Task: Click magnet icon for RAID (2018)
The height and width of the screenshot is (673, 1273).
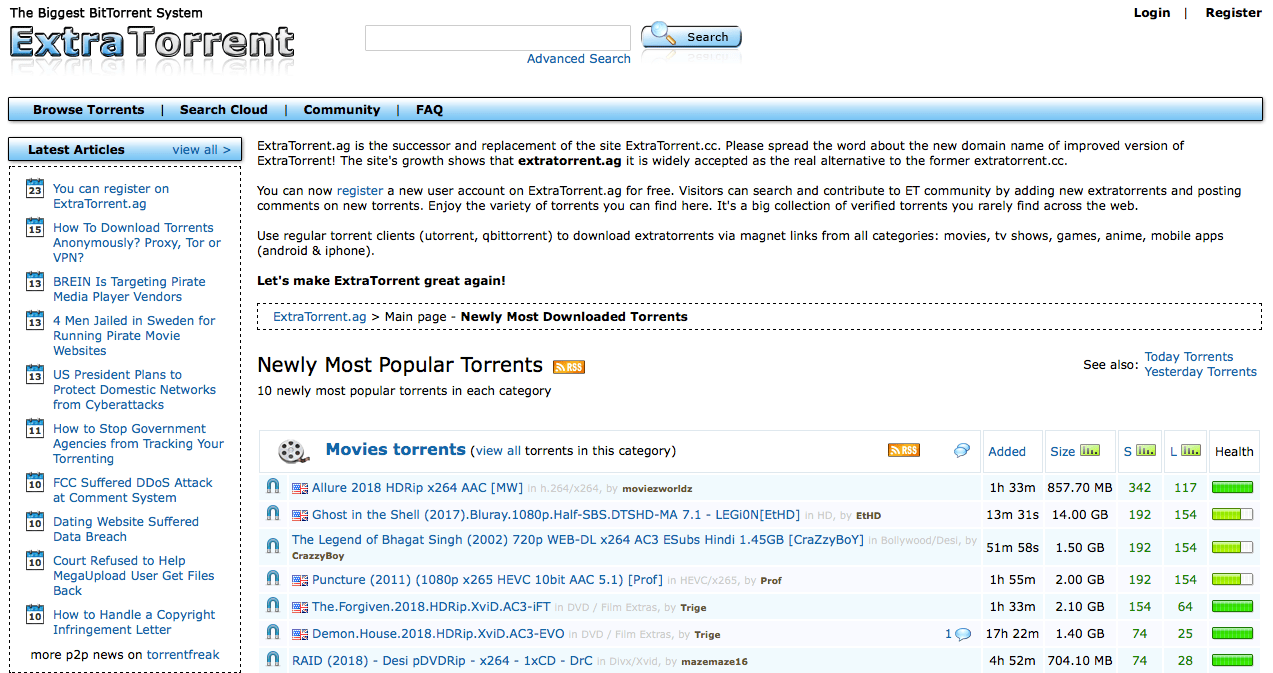Action: (x=273, y=660)
